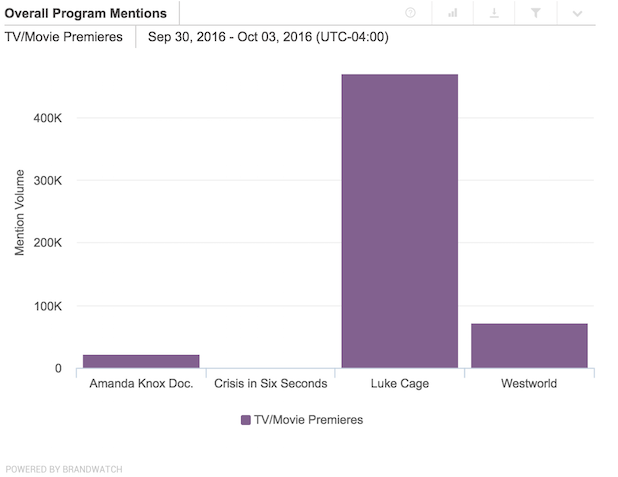Expand the chevron menu in header

point(578,13)
